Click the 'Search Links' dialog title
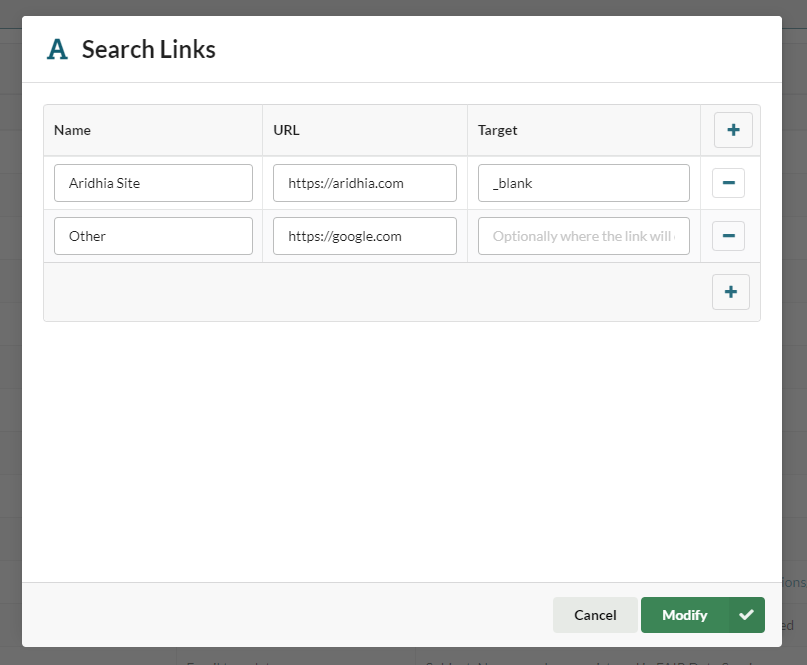Image resolution: width=807 pixels, height=665 pixels. pyautogui.click(x=148, y=50)
